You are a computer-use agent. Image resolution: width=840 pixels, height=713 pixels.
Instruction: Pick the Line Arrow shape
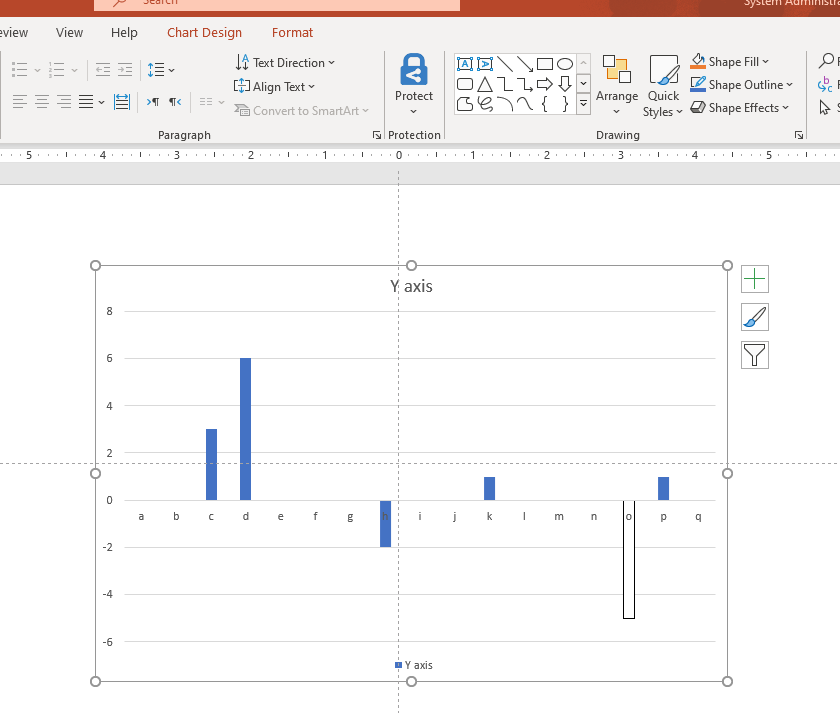click(x=524, y=64)
